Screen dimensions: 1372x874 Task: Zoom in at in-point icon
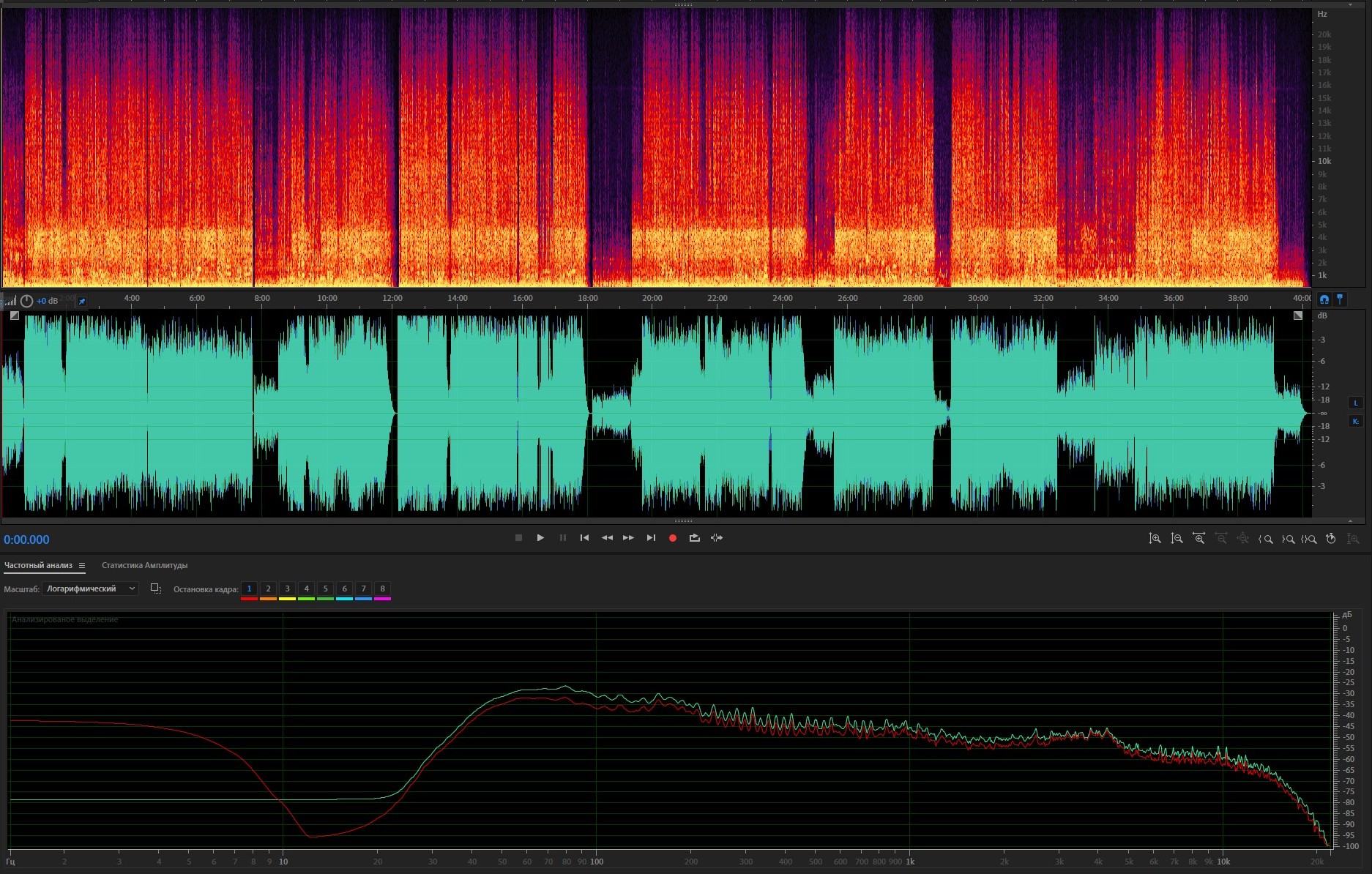[1265, 539]
